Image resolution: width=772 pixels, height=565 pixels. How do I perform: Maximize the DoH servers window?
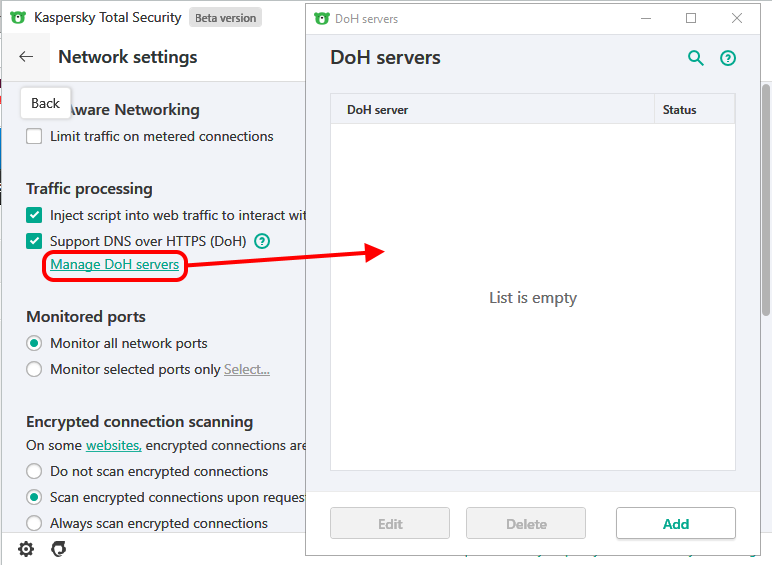(691, 19)
